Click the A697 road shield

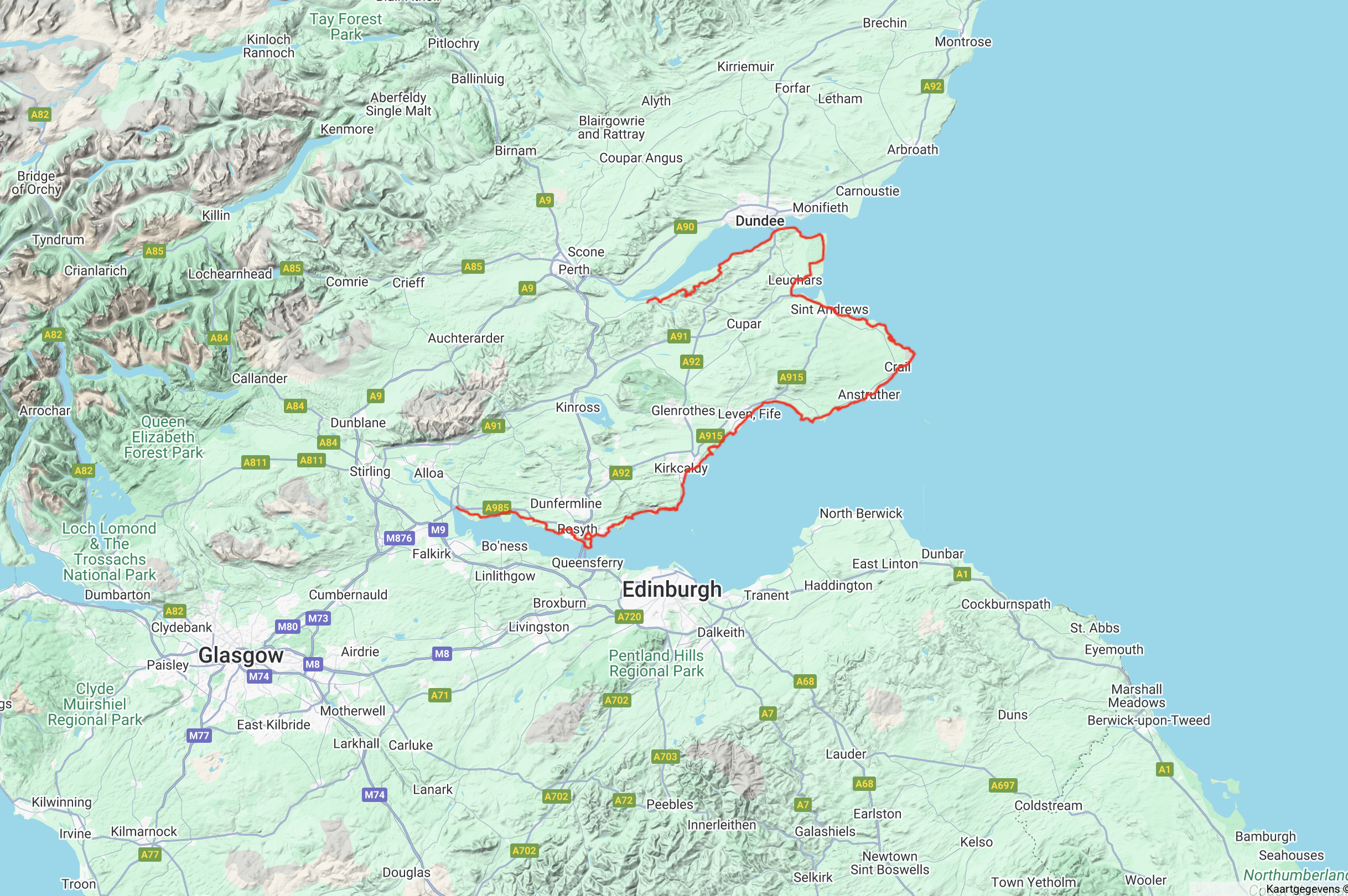coord(1003,785)
